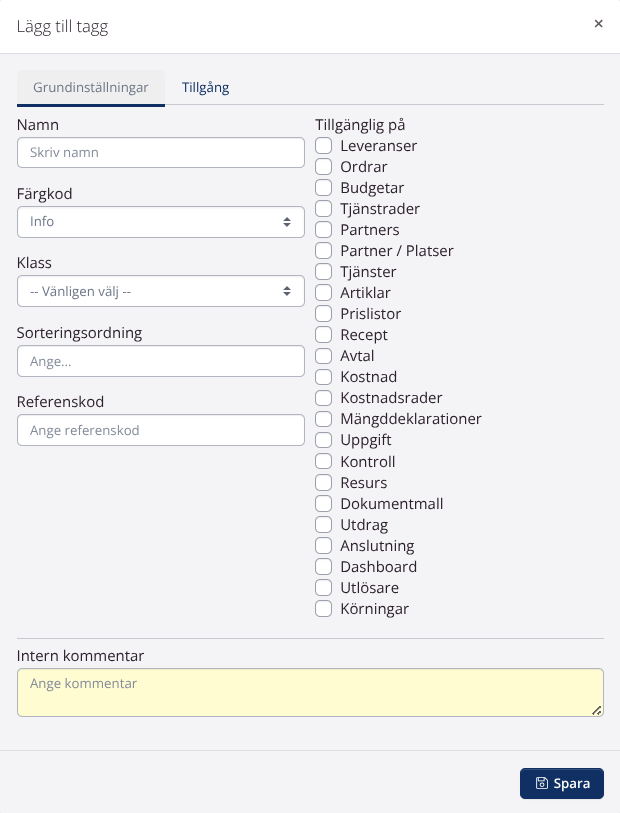Viewport: 620px width, 813px height.
Task: Check the Ordrar option
Action: (323, 166)
